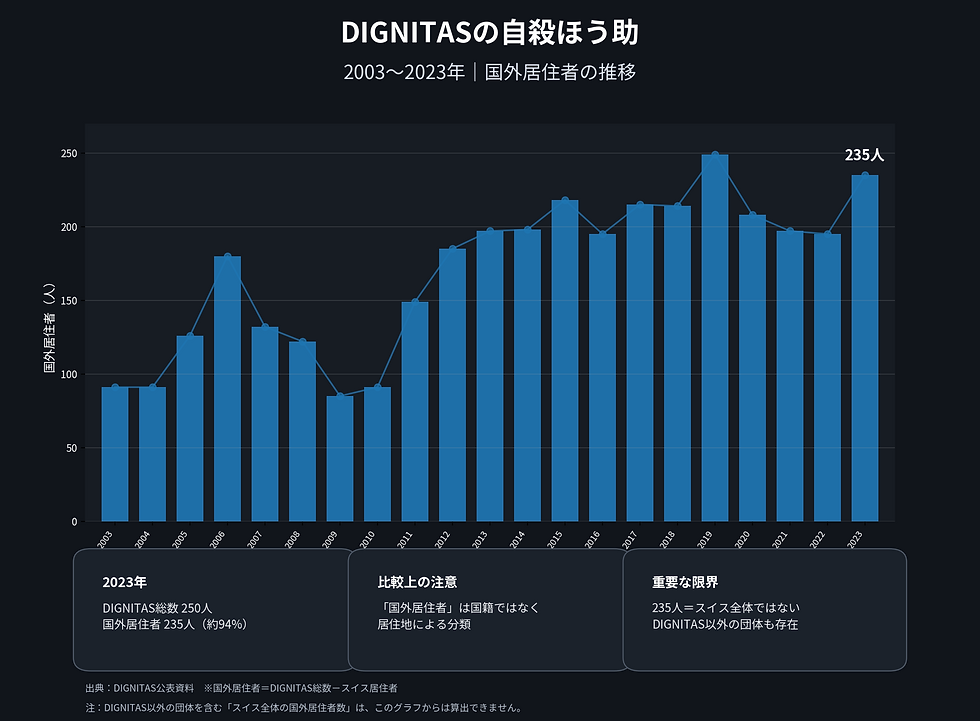980x721 pixels.
Task: Click the x-axis label "2010"
Action: [367, 540]
